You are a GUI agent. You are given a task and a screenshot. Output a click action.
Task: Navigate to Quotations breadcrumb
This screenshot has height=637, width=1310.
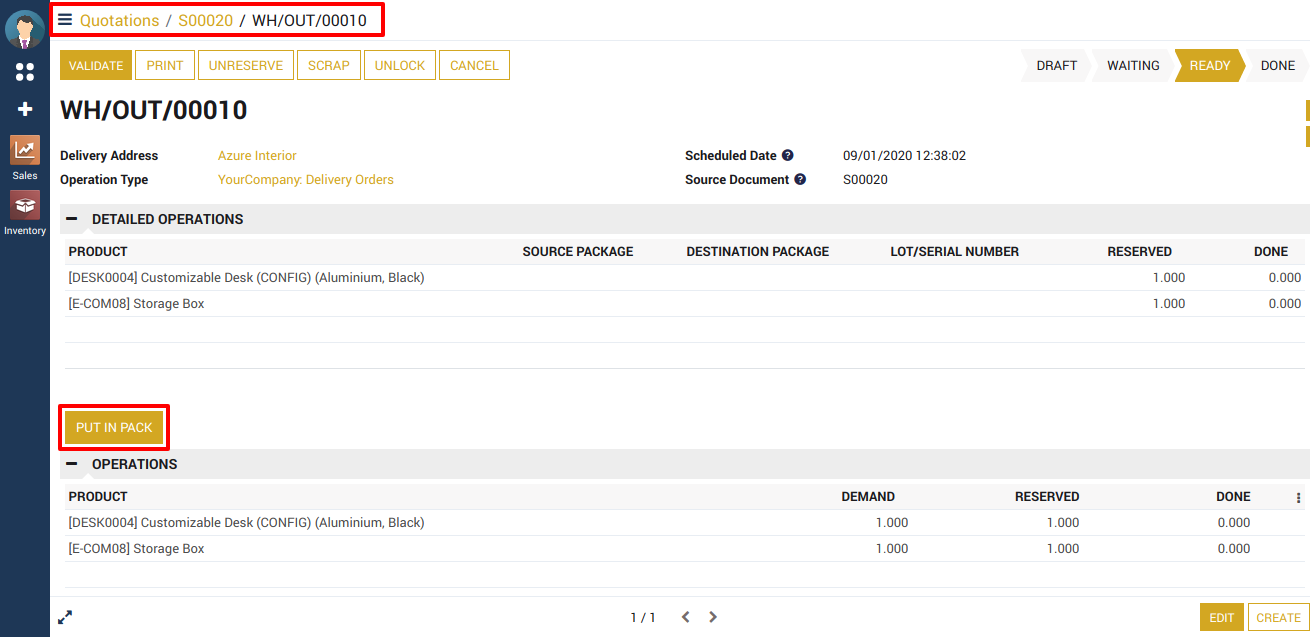pyautogui.click(x=119, y=20)
